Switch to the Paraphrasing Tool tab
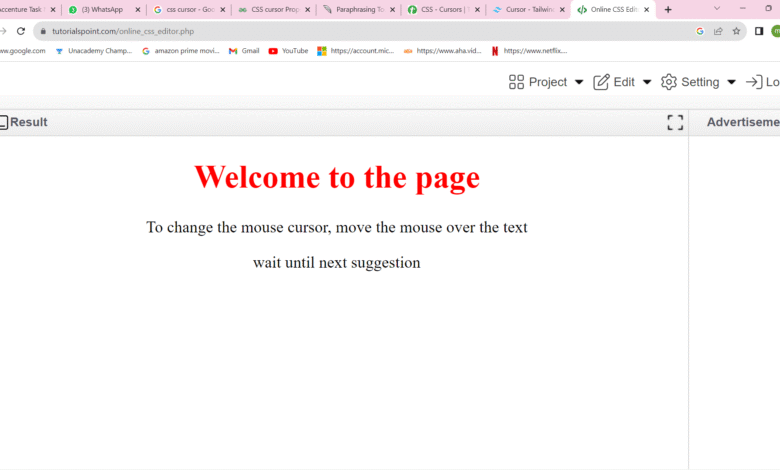Viewport: 780px width, 470px height. (x=357, y=9)
